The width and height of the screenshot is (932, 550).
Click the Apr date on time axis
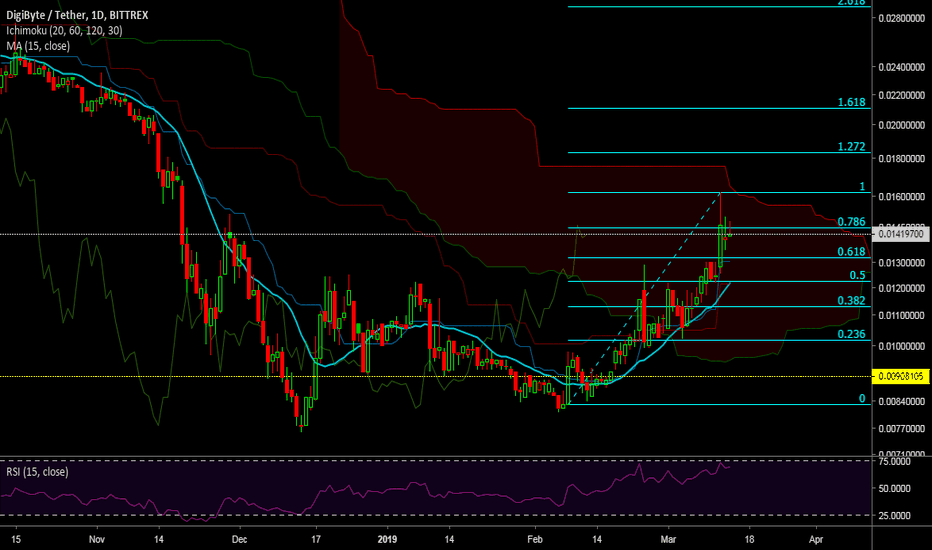tap(816, 539)
